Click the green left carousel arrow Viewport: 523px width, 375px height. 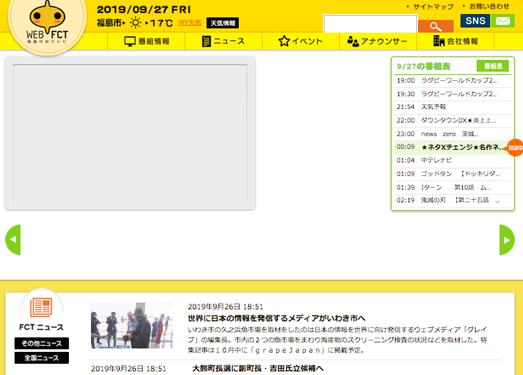click(x=13, y=240)
